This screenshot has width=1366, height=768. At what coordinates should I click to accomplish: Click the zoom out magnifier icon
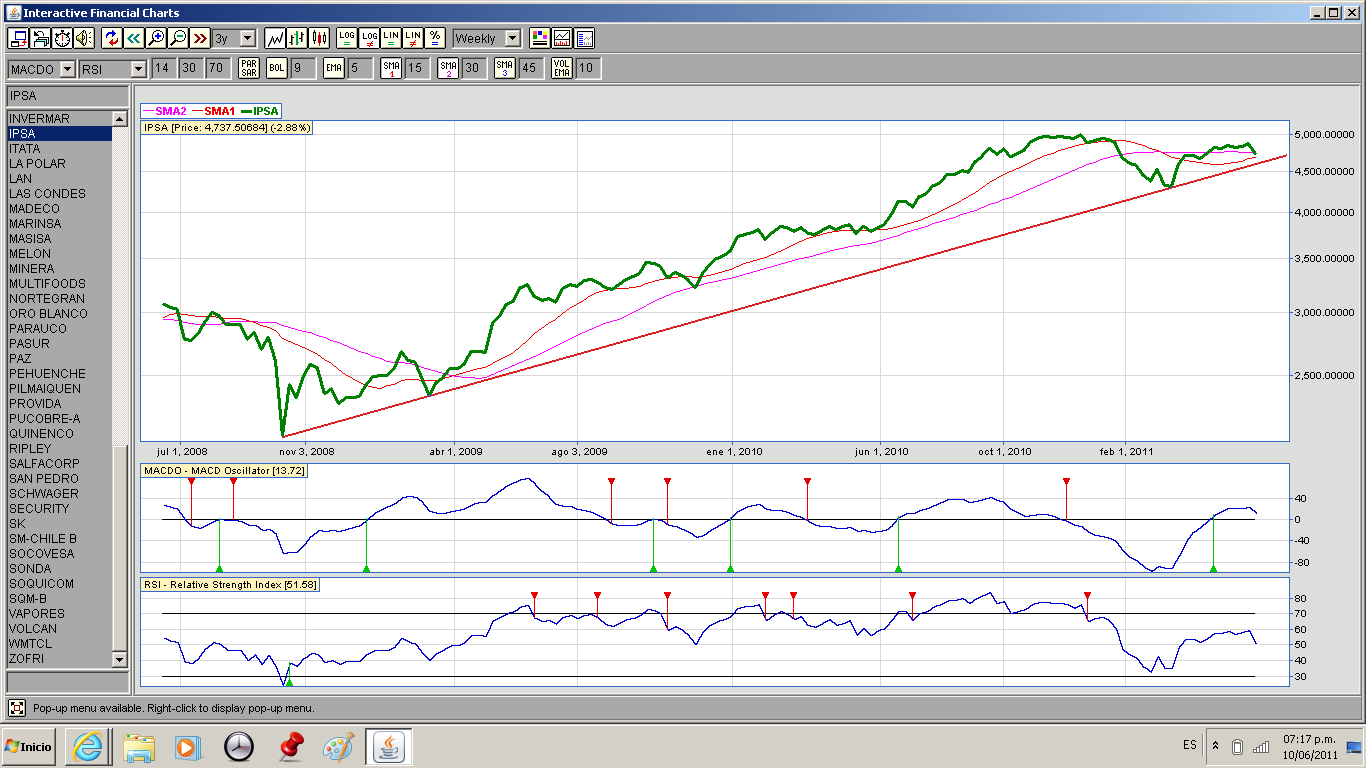click(178, 38)
